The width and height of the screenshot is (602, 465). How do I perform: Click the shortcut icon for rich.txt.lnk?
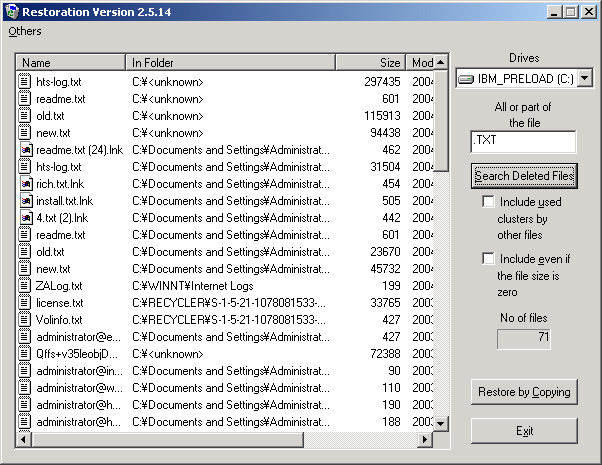[26, 184]
